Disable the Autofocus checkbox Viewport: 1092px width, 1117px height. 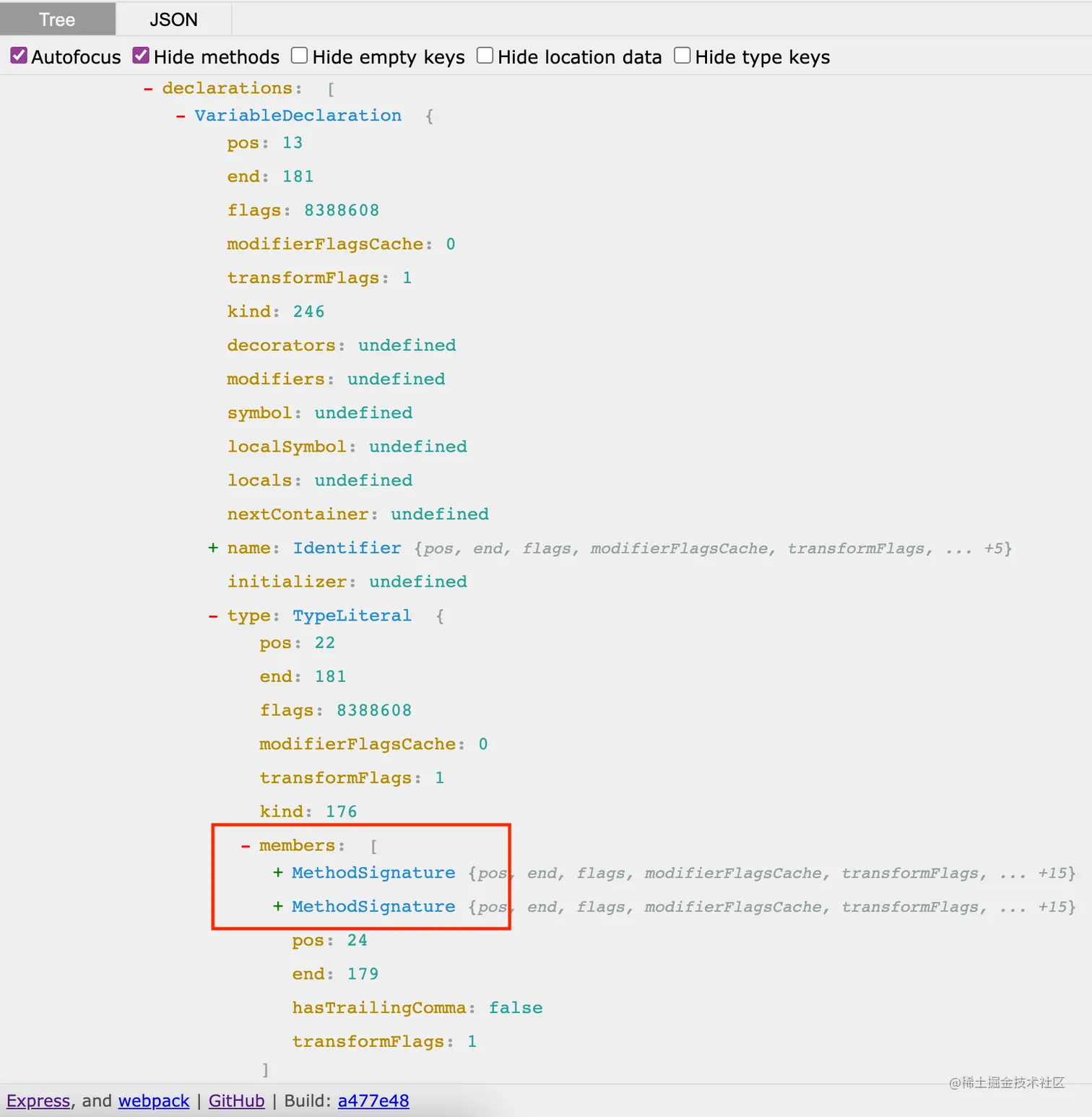tap(18, 55)
